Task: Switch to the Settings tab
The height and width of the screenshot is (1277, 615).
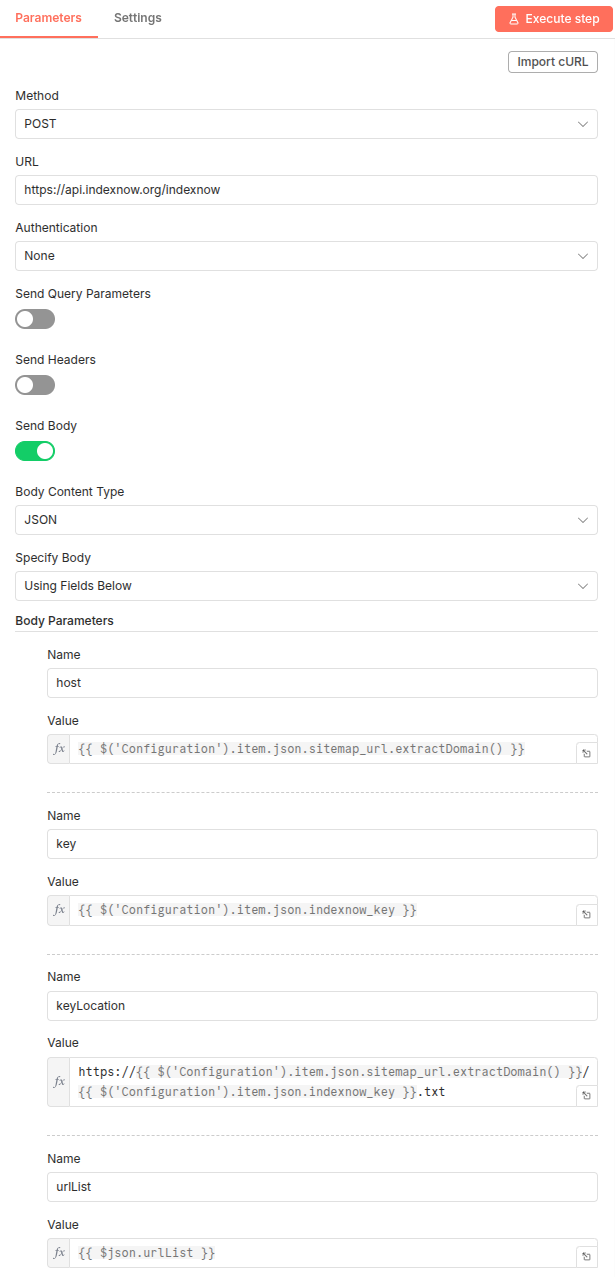Action: 137,17
